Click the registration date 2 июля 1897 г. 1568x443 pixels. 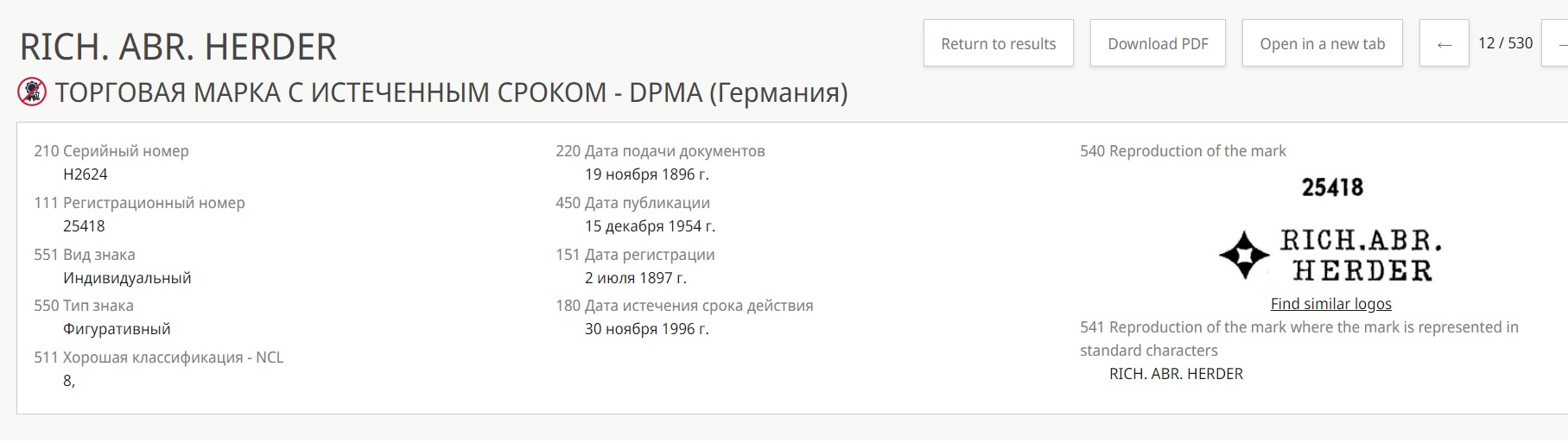tap(635, 278)
